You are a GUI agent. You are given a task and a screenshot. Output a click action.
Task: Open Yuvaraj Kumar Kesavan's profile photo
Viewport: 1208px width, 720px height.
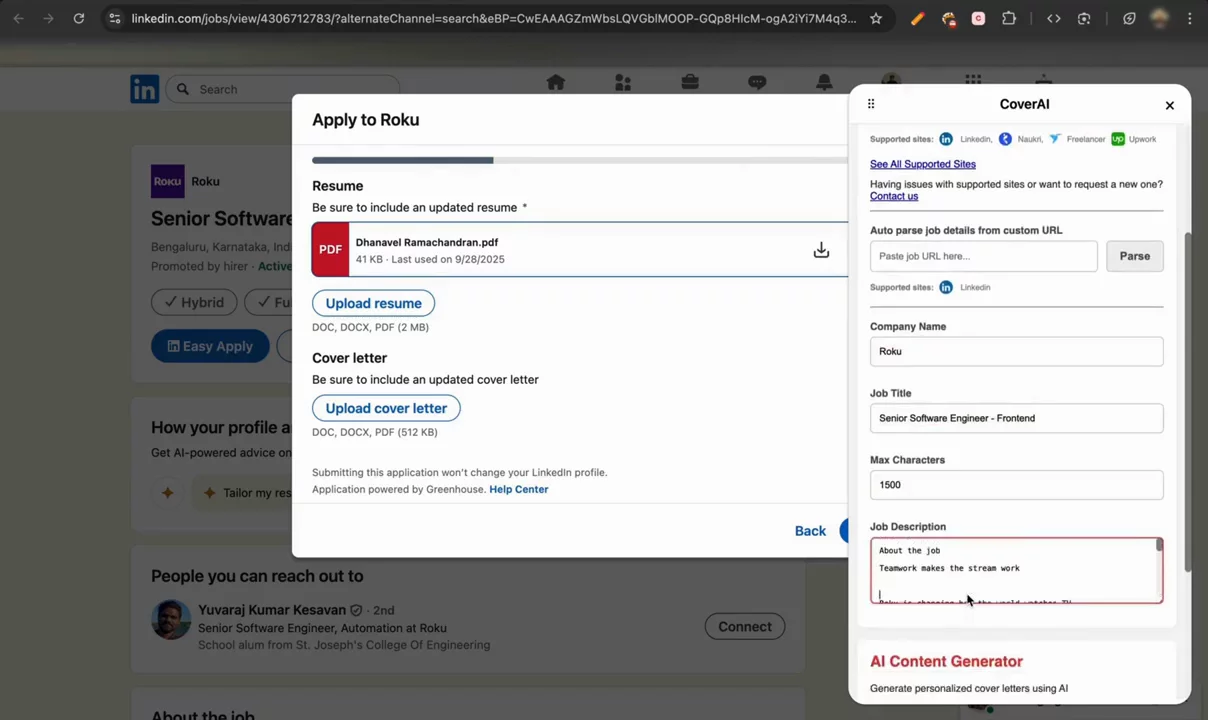[170, 619]
